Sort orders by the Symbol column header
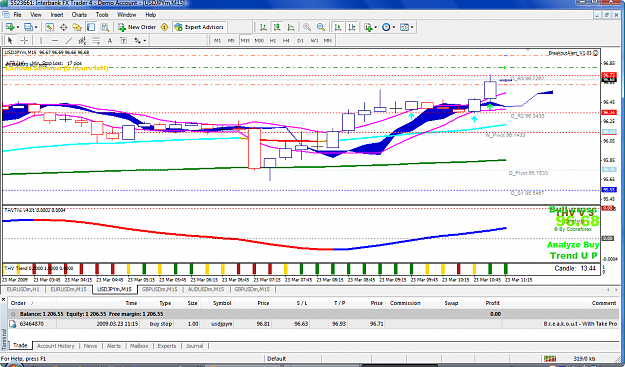This screenshot has width=625, height=367. (x=222, y=303)
